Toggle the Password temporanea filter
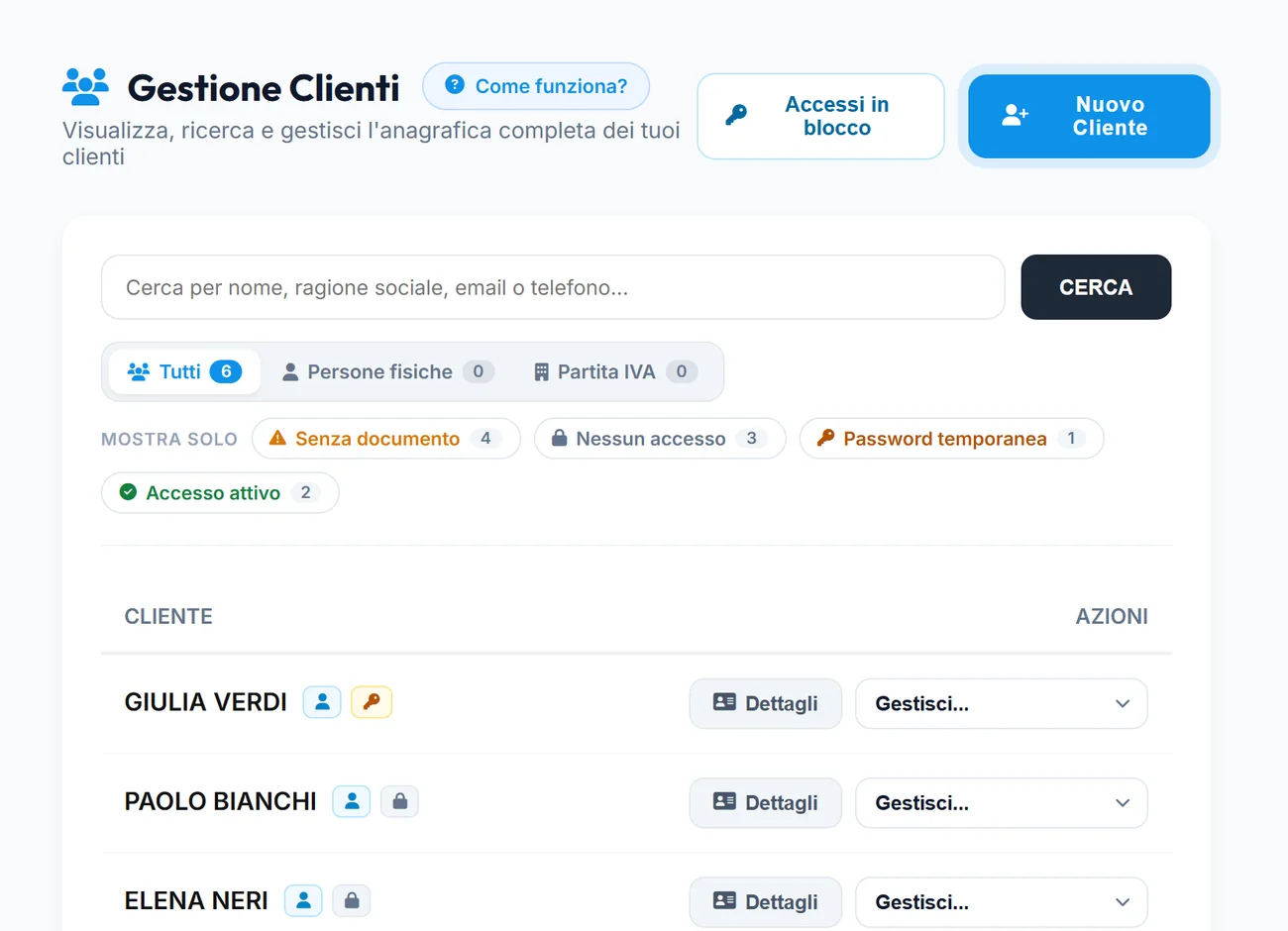The image size is (1288, 931). coord(952,439)
